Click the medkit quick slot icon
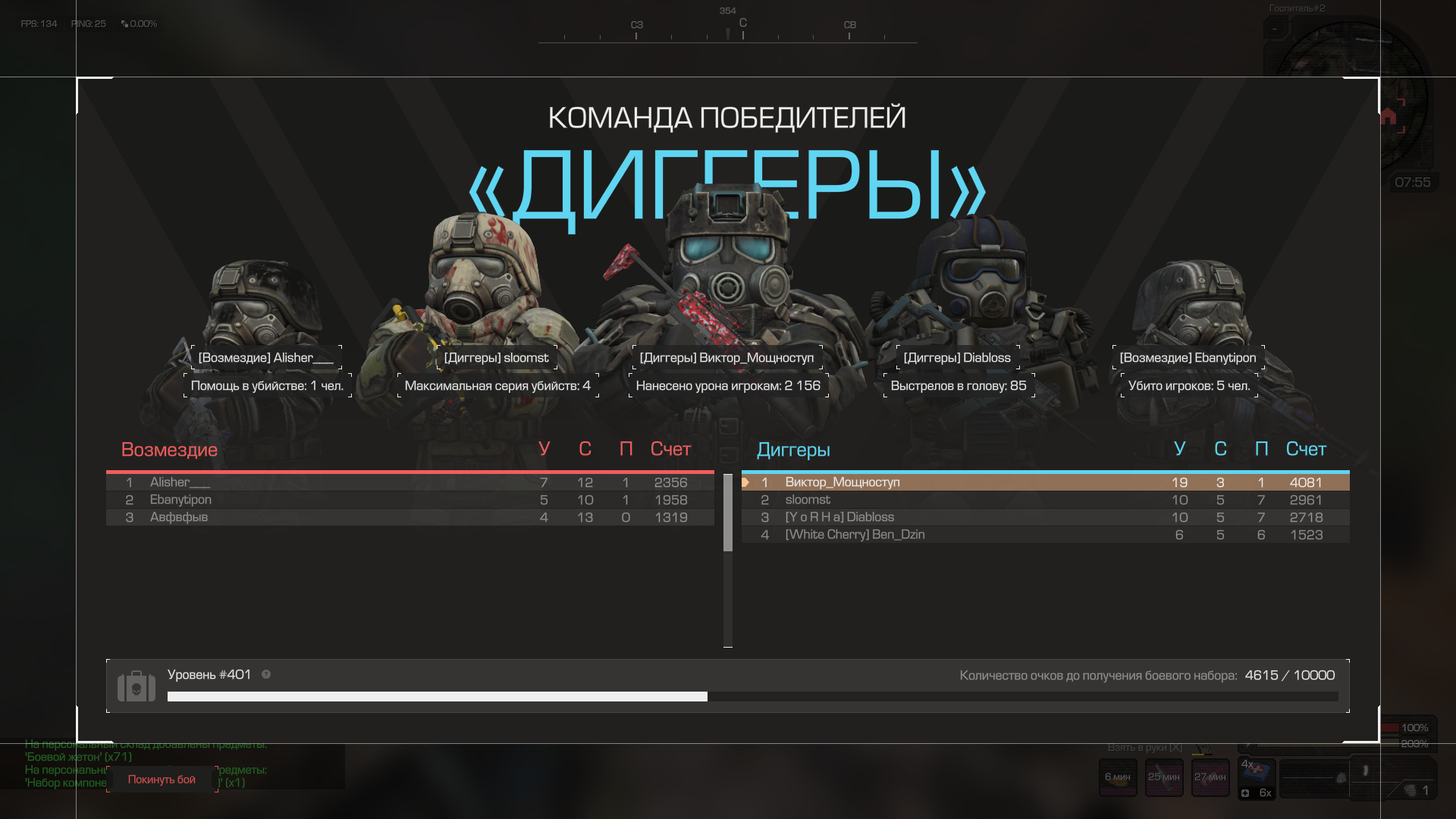Image resolution: width=1456 pixels, height=819 pixels. click(x=1257, y=773)
